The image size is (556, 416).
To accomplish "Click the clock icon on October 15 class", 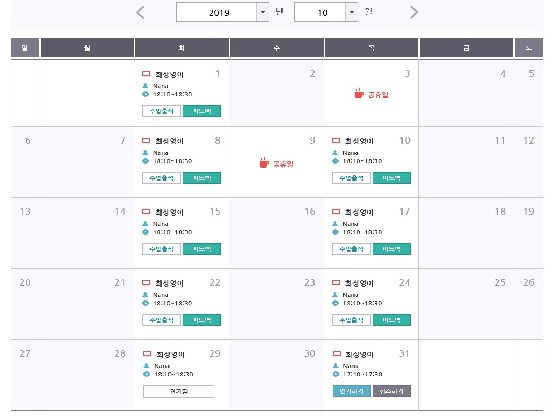I will [145, 232].
